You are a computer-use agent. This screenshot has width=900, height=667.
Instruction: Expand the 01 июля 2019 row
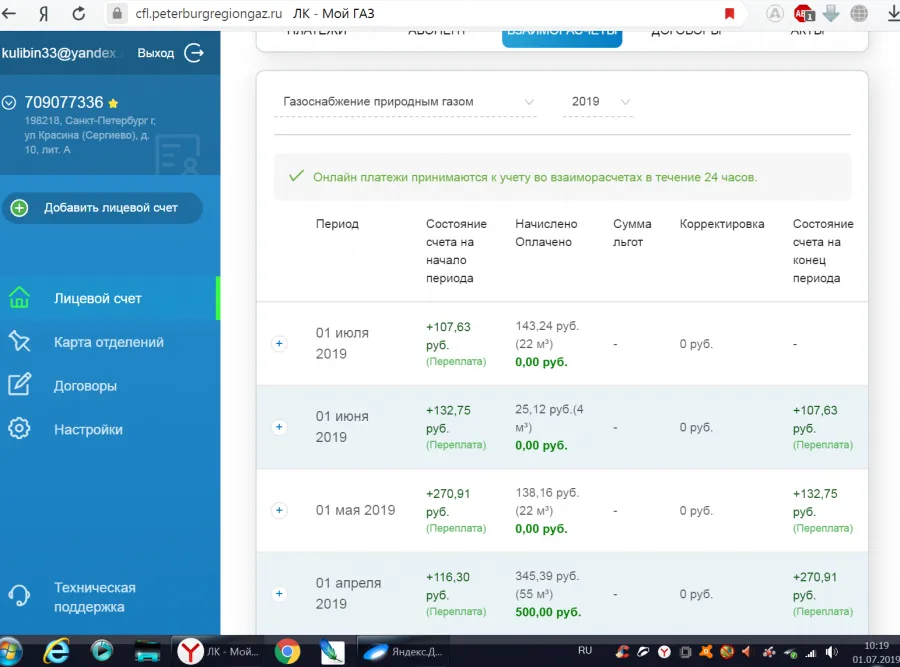[279, 343]
